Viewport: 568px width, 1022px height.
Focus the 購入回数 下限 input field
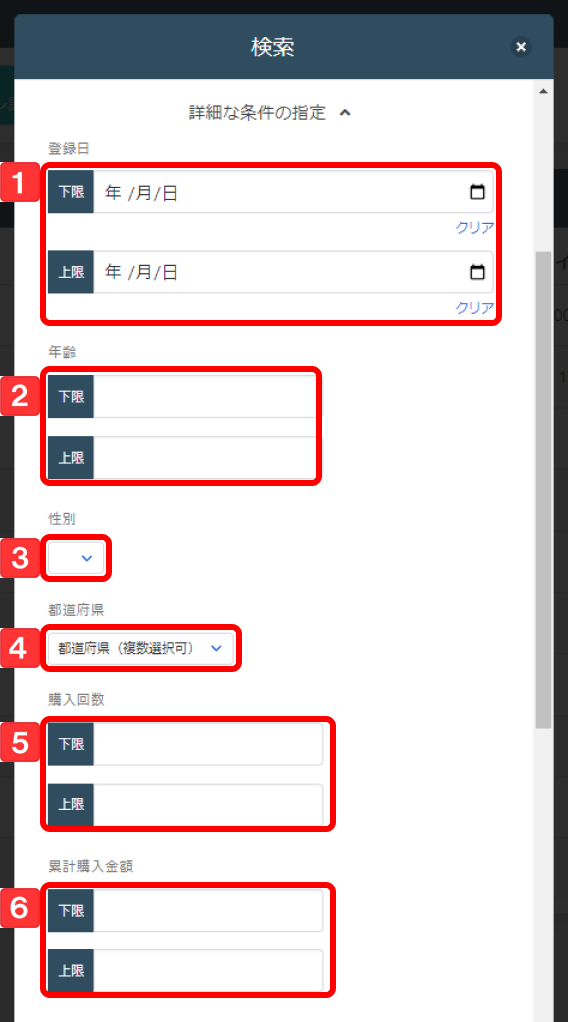[208, 744]
